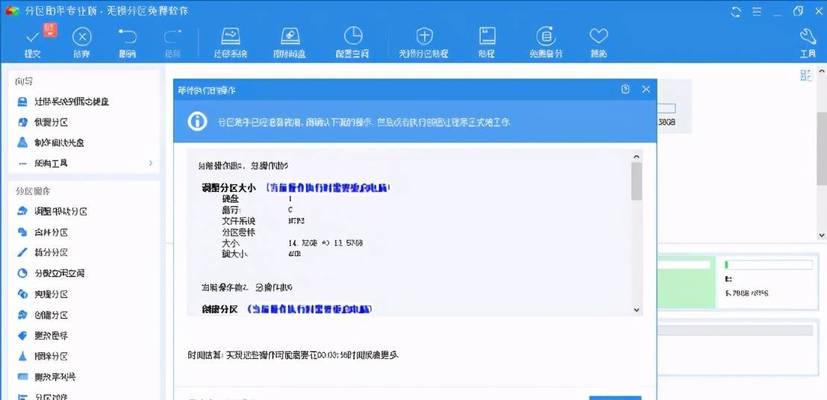Click the operations list vertical scrollbar thumb
Viewport: 827px width, 400px height.
[637, 181]
